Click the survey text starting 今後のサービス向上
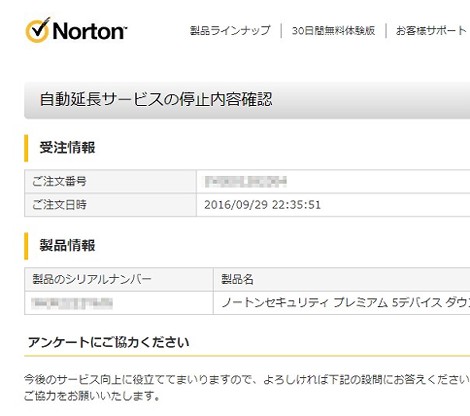 [x=247, y=379]
